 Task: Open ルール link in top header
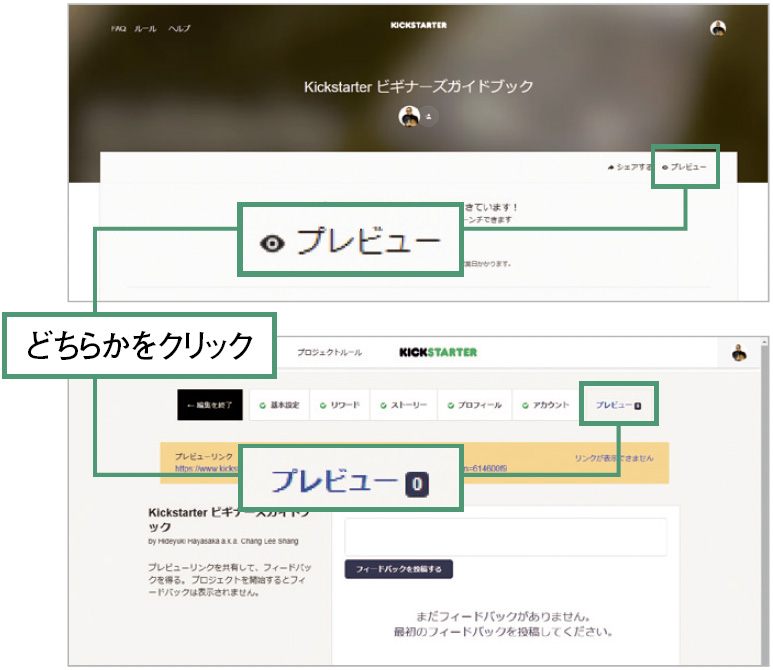coord(145,29)
